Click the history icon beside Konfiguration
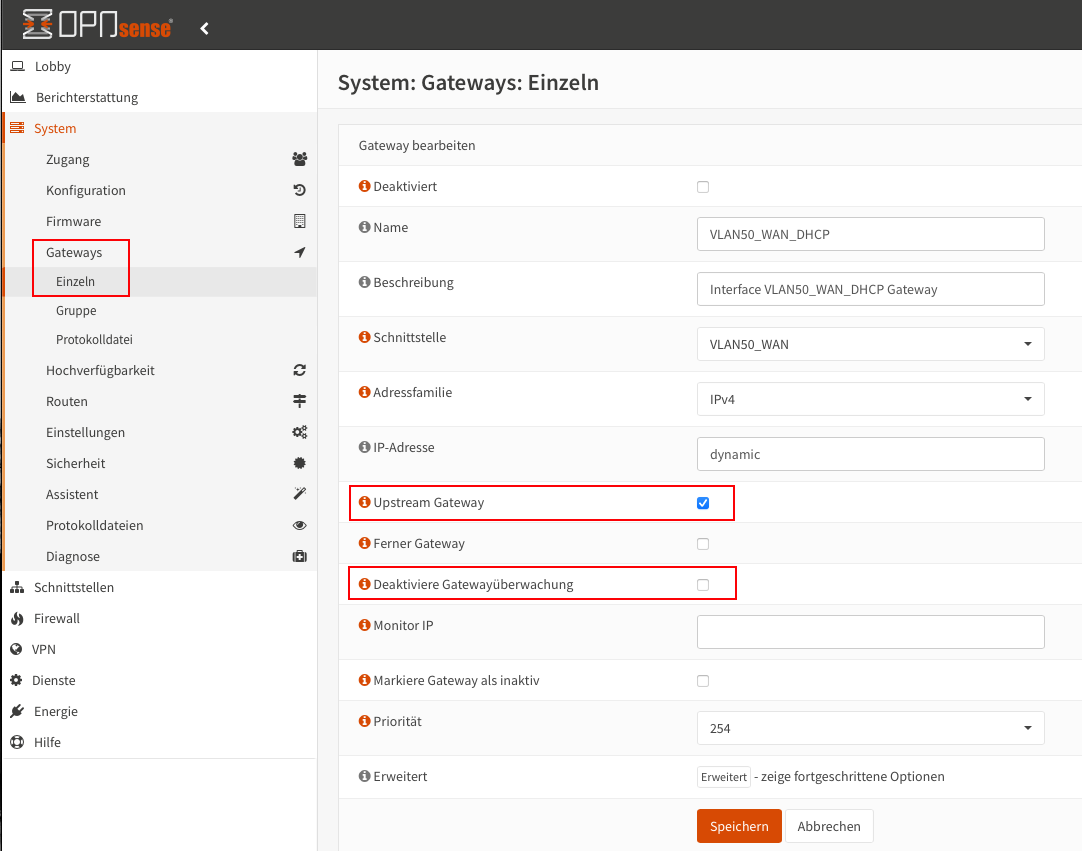Image resolution: width=1082 pixels, height=851 pixels. [x=299, y=190]
